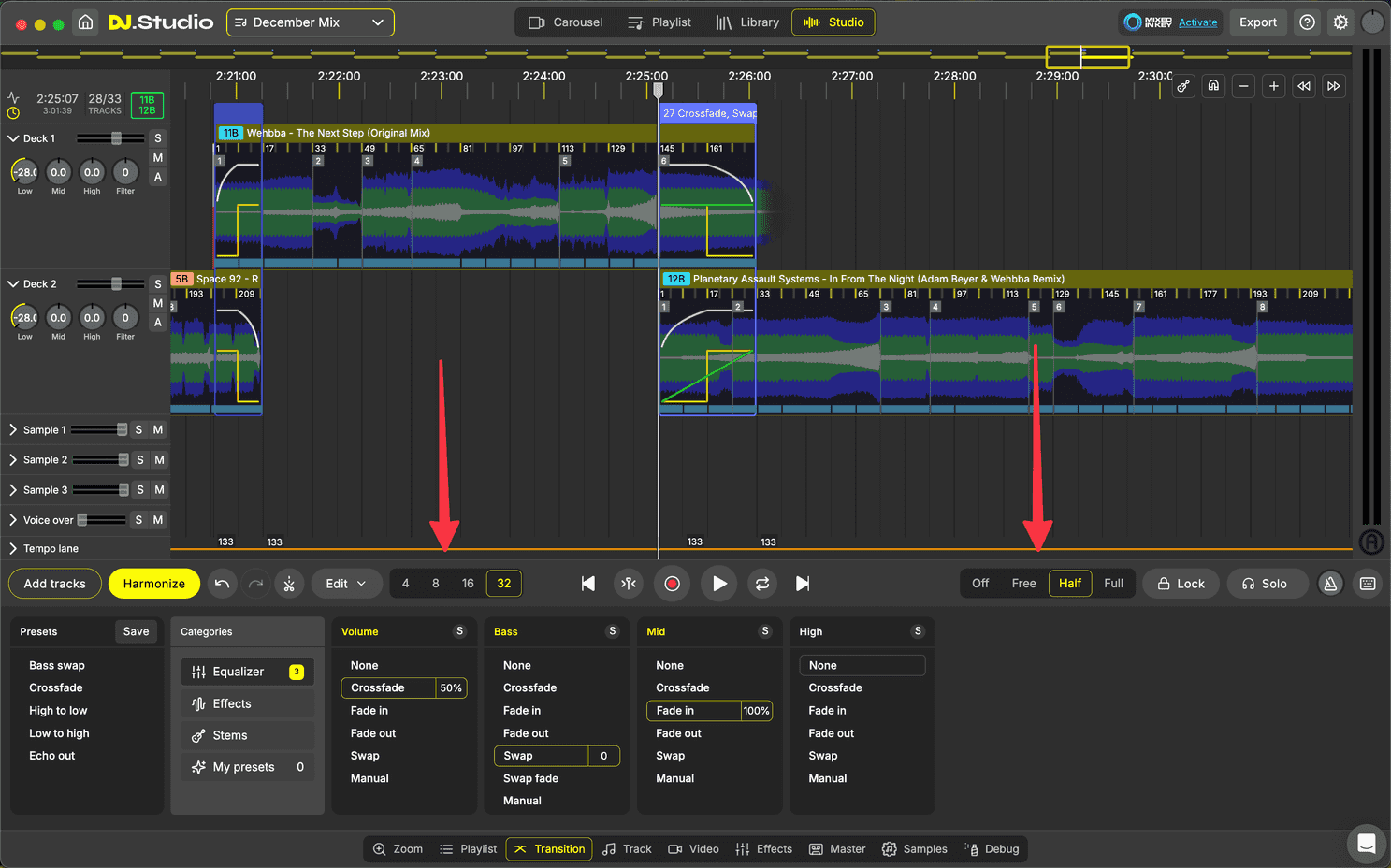Viewport: 1391px width, 868px height.
Task: Jump to previous transition button
Action: (x=588, y=584)
